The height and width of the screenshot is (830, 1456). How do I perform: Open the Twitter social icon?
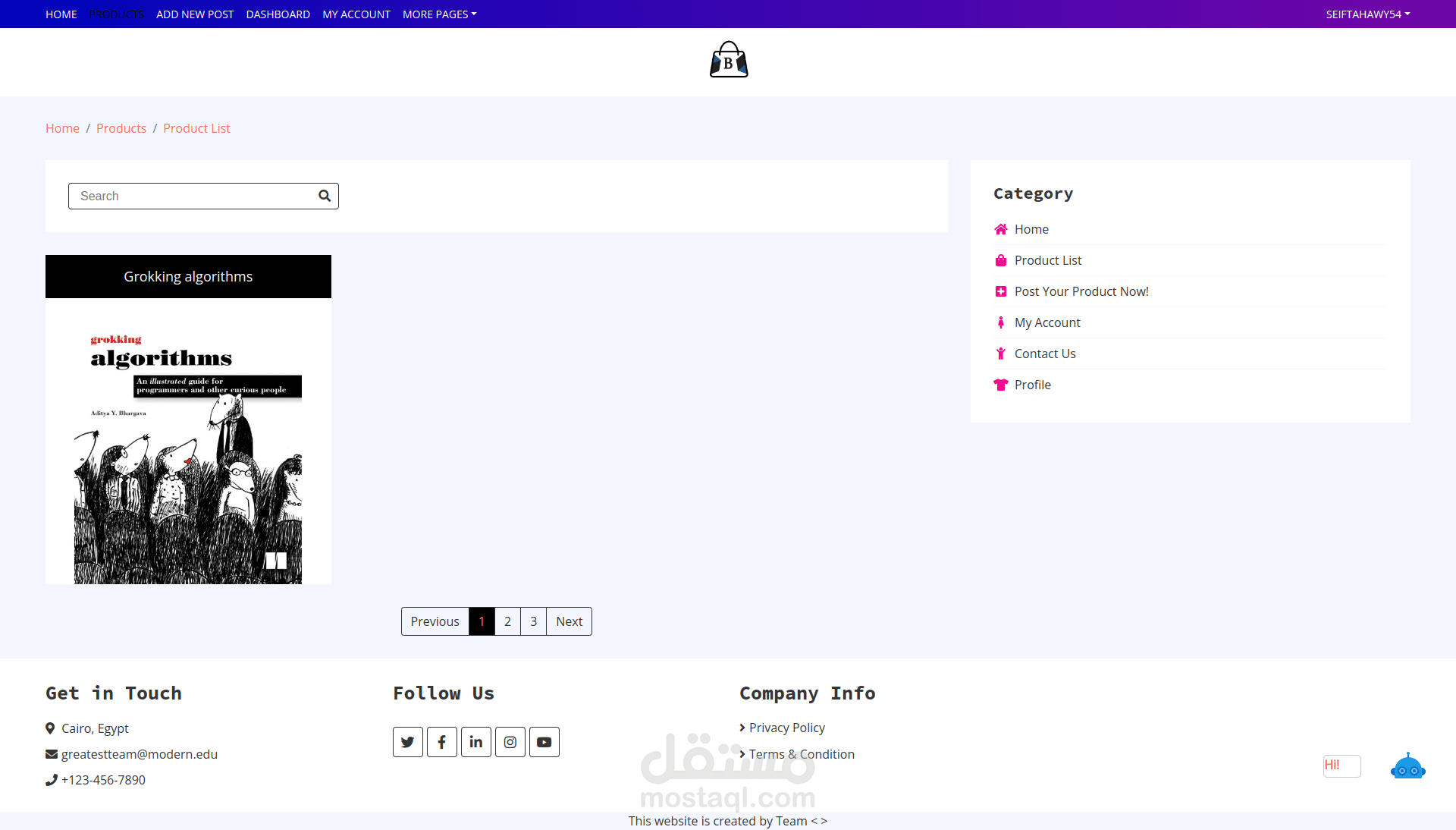[408, 742]
